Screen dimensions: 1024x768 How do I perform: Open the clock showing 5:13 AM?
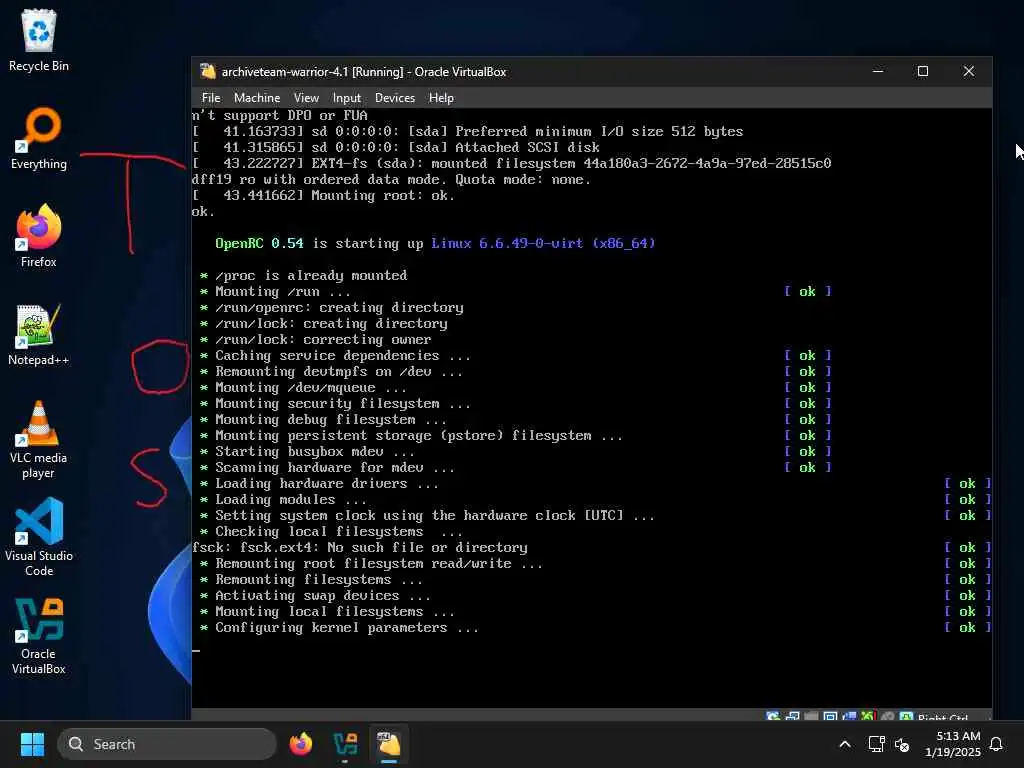coord(953,744)
